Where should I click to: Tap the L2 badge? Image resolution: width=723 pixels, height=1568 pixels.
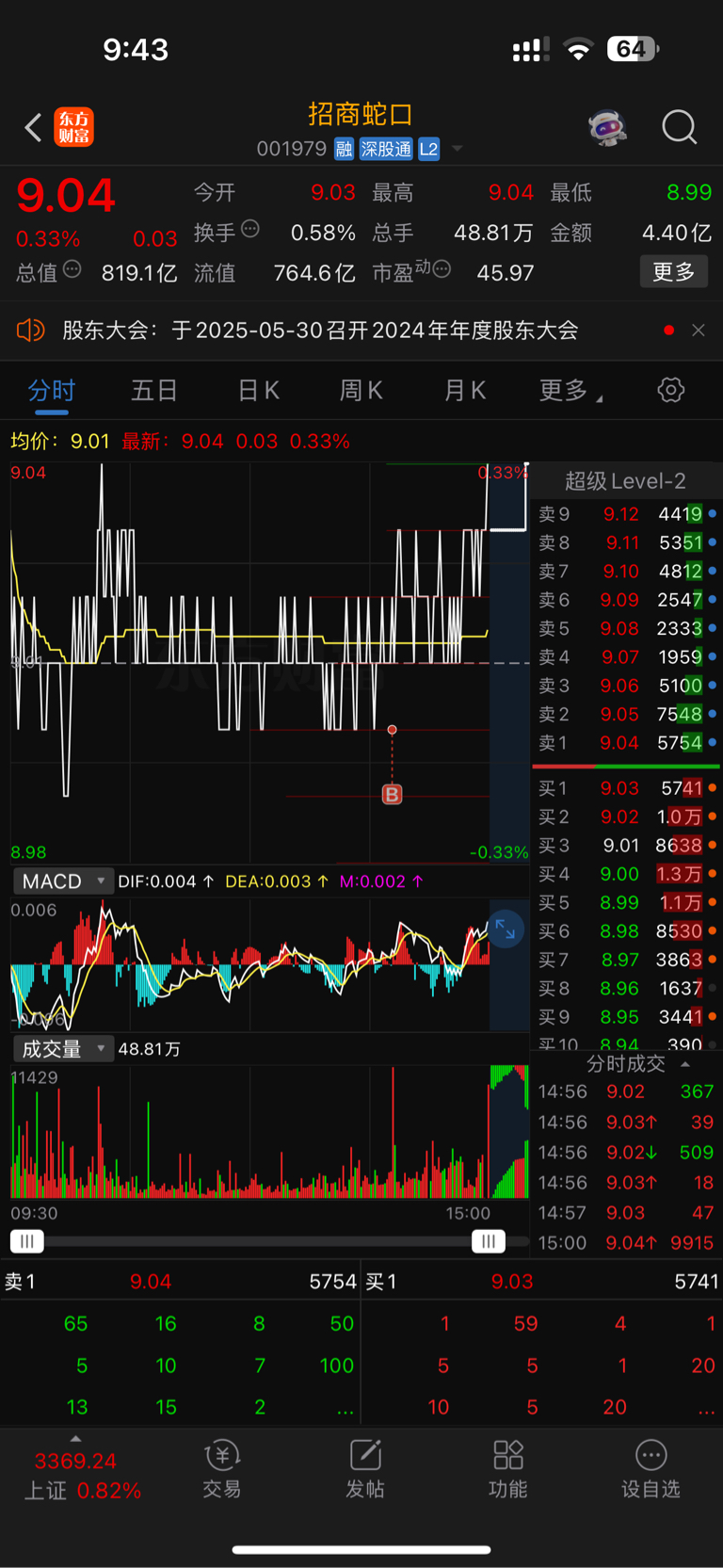click(428, 149)
